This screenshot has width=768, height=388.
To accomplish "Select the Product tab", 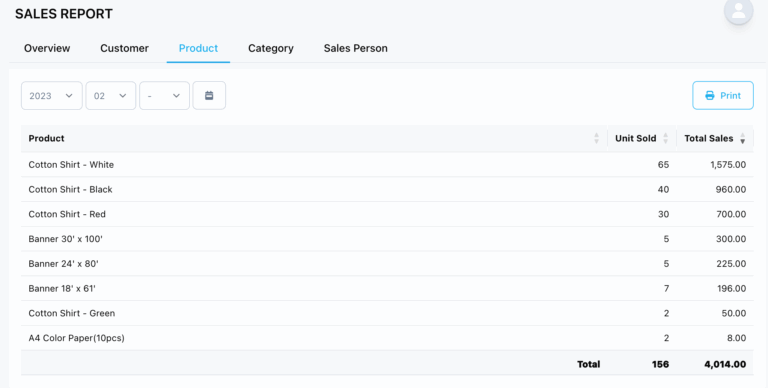I will (x=198, y=48).
